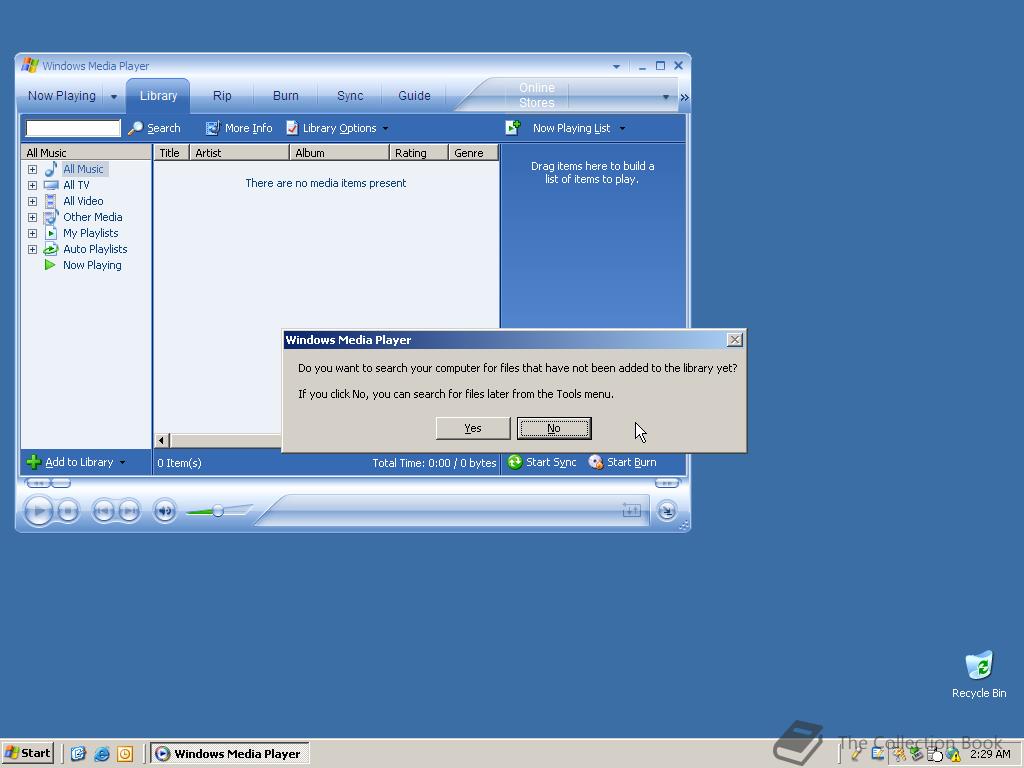Image resolution: width=1024 pixels, height=768 pixels.
Task: Switch to the Now Playing tab
Action: (61, 95)
